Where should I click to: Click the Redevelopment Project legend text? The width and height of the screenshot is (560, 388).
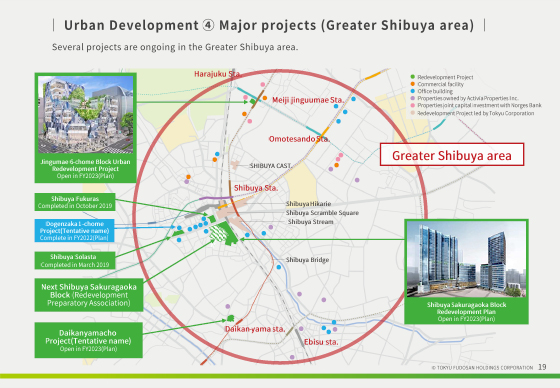click(x=445, y=77)
